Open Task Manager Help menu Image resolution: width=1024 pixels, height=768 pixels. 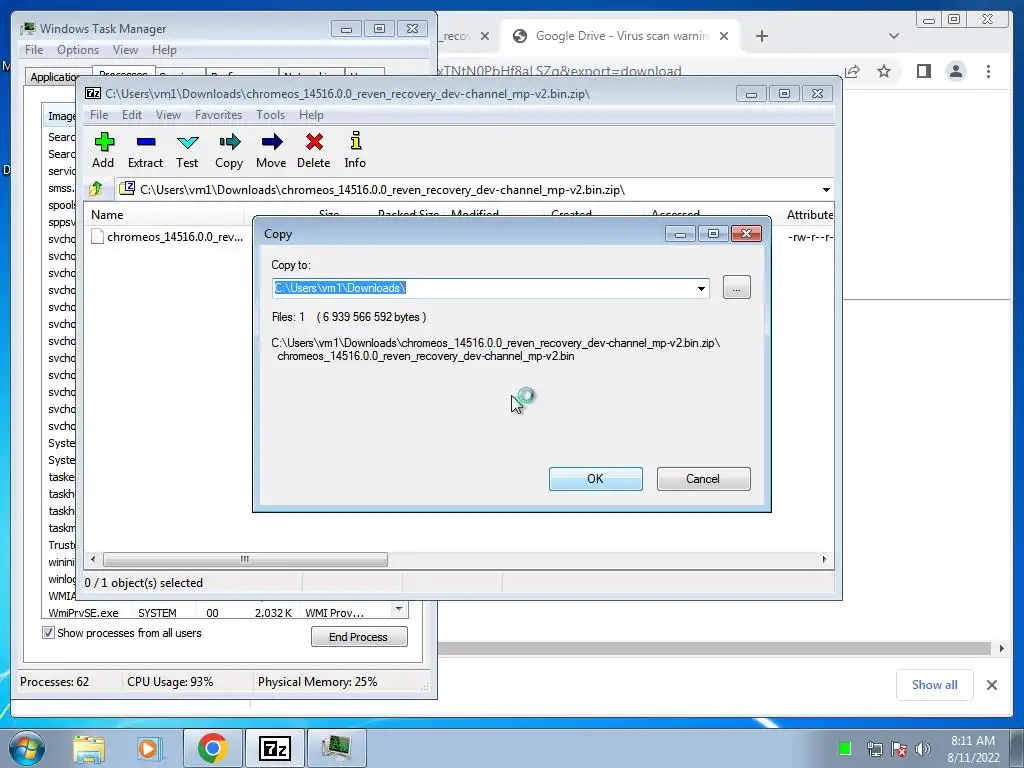point(164,50)
